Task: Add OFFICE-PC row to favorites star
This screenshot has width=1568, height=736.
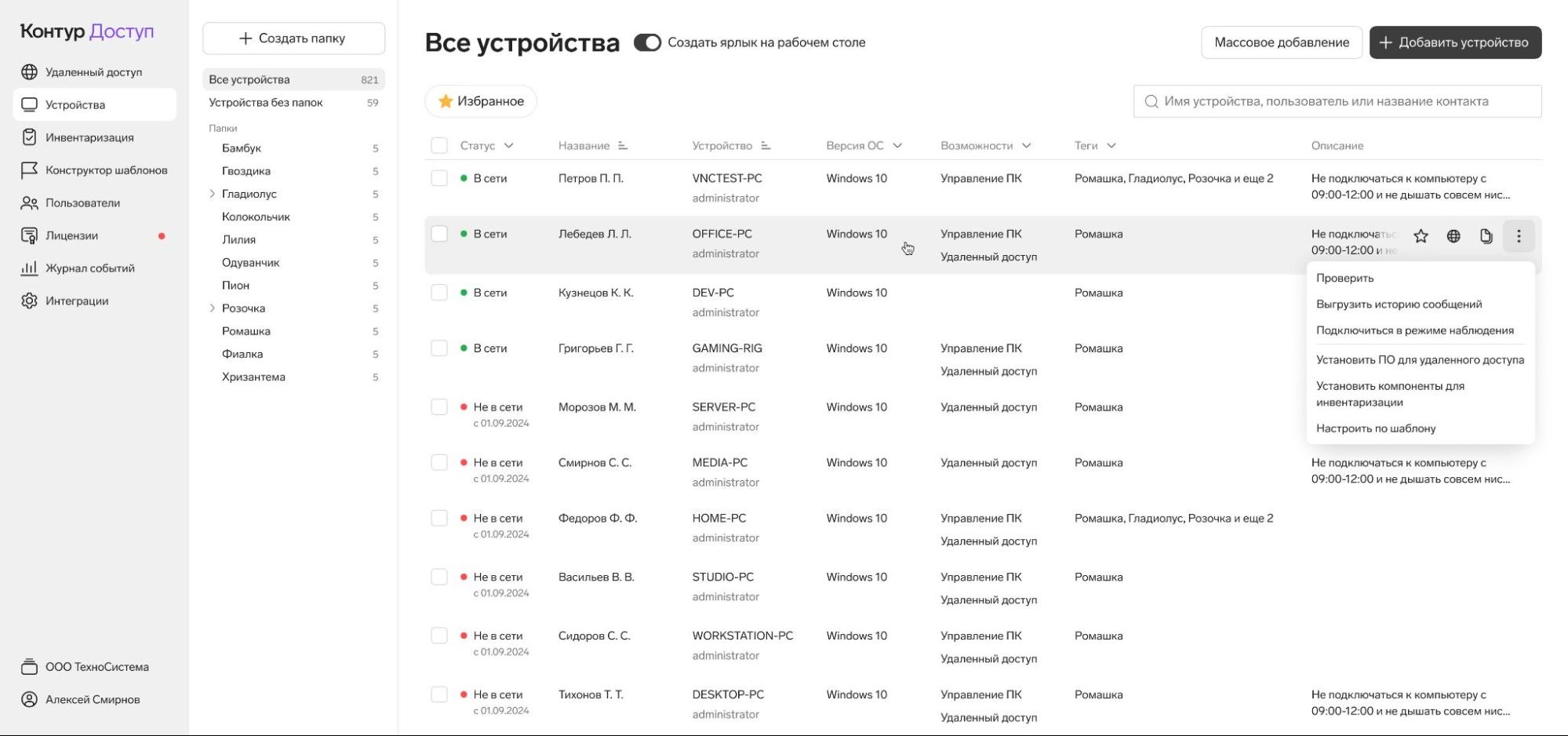Action: 1421,236
